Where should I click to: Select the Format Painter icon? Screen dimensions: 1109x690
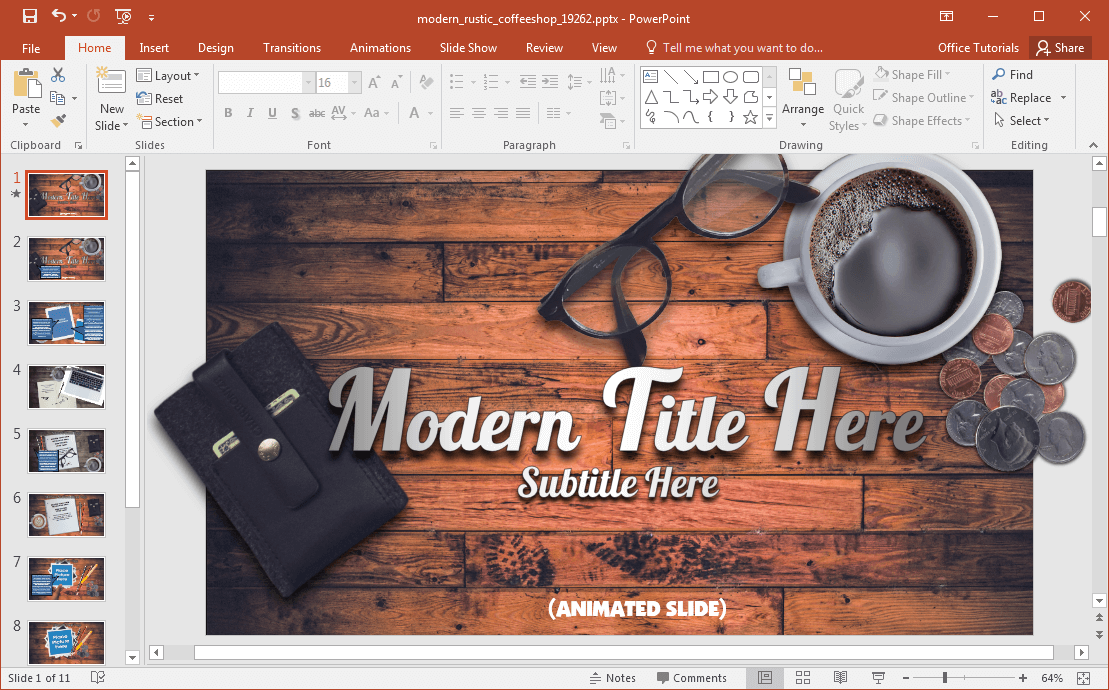pyautogui.click(x=59, y=121)
